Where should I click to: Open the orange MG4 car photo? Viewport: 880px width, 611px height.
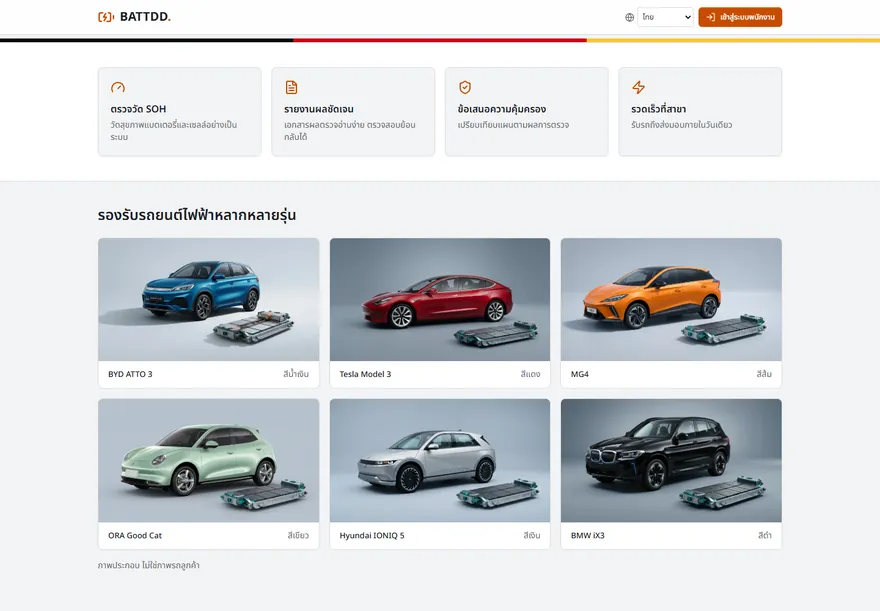671,300
